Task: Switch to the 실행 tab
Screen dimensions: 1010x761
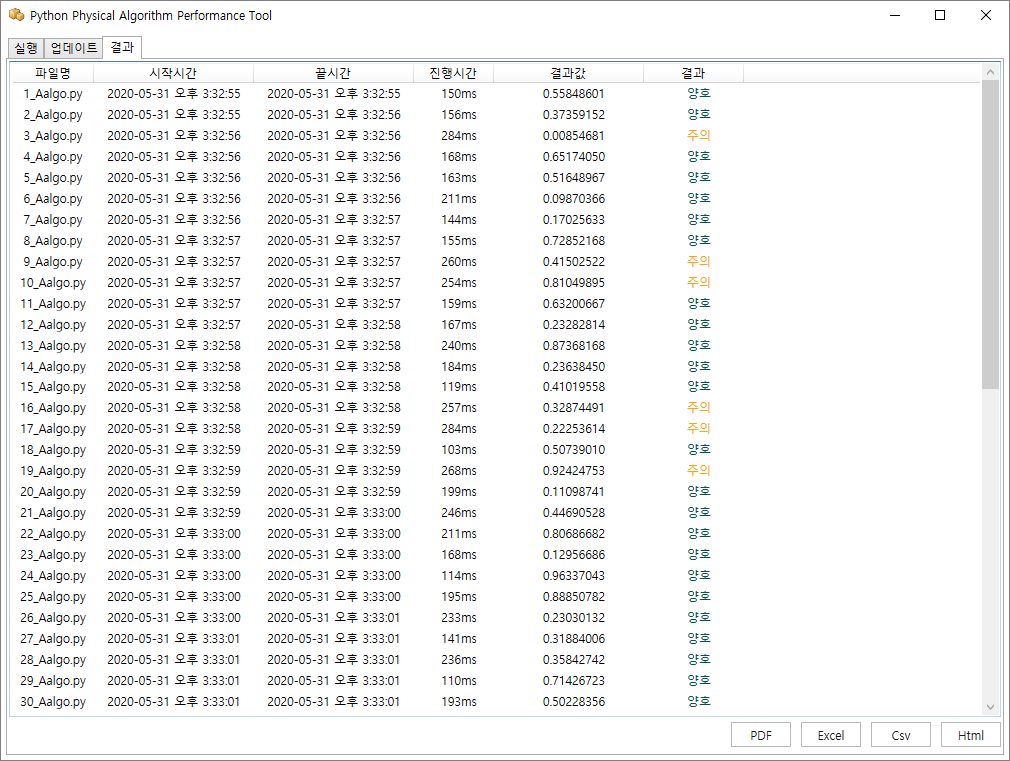Action: click(26, 48)
